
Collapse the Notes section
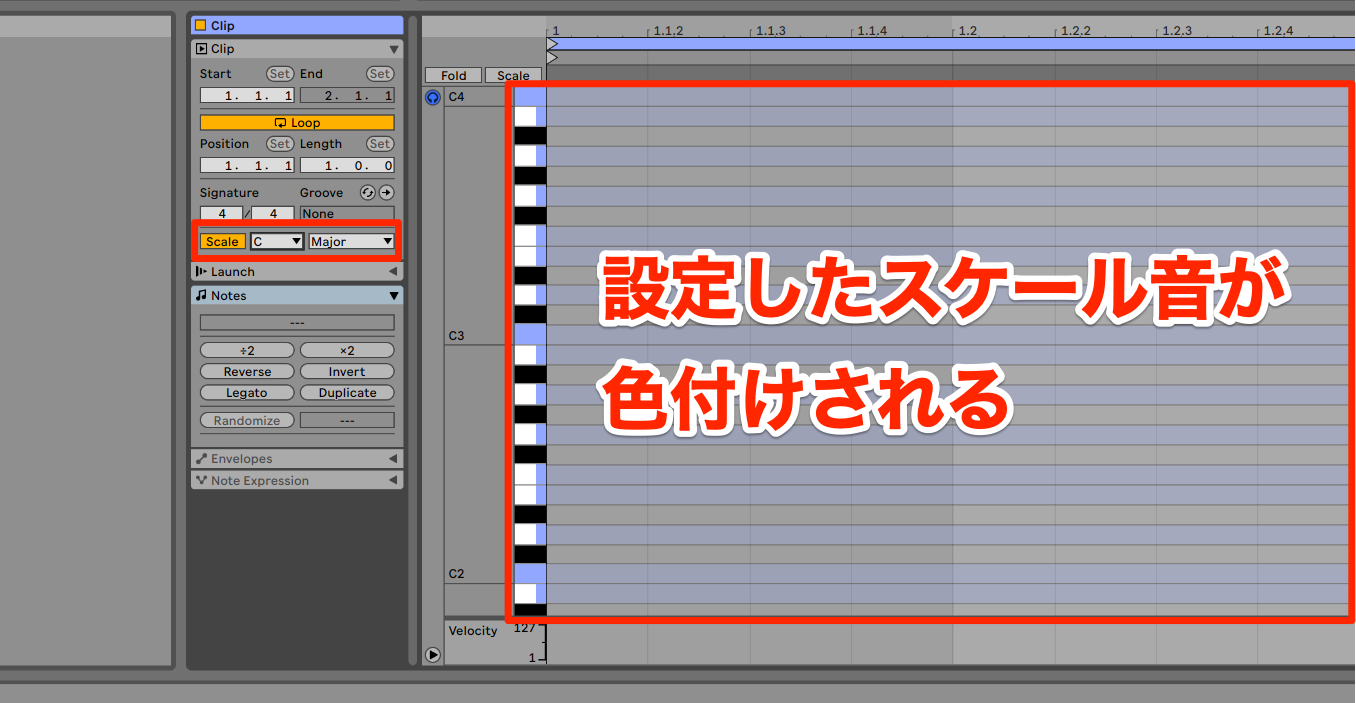[393, 296]
